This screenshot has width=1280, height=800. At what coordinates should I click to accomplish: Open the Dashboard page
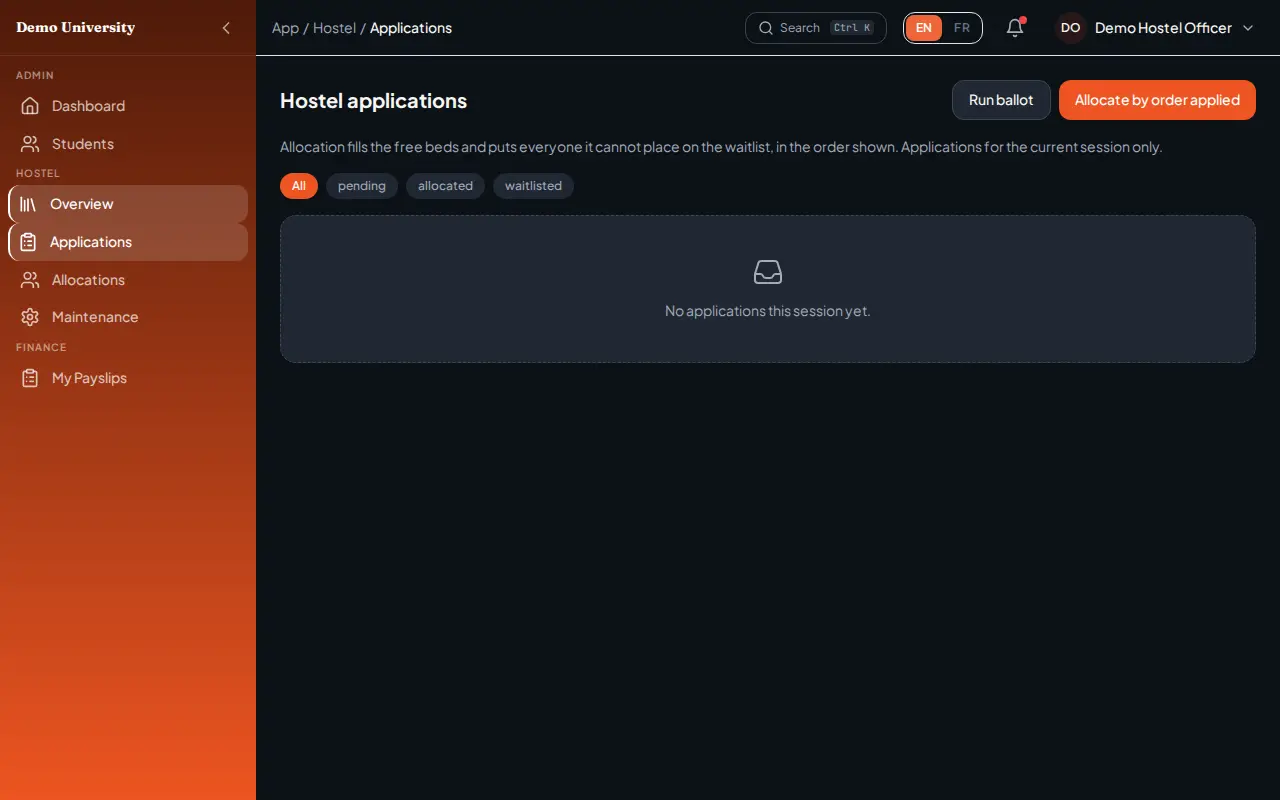pyautogui.click(x=128, y=106)
